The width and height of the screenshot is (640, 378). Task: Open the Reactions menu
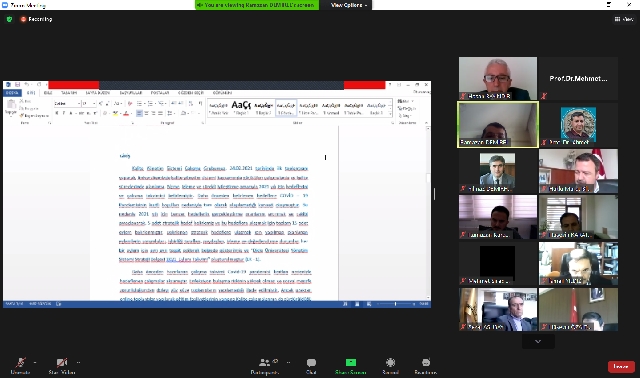426,362
